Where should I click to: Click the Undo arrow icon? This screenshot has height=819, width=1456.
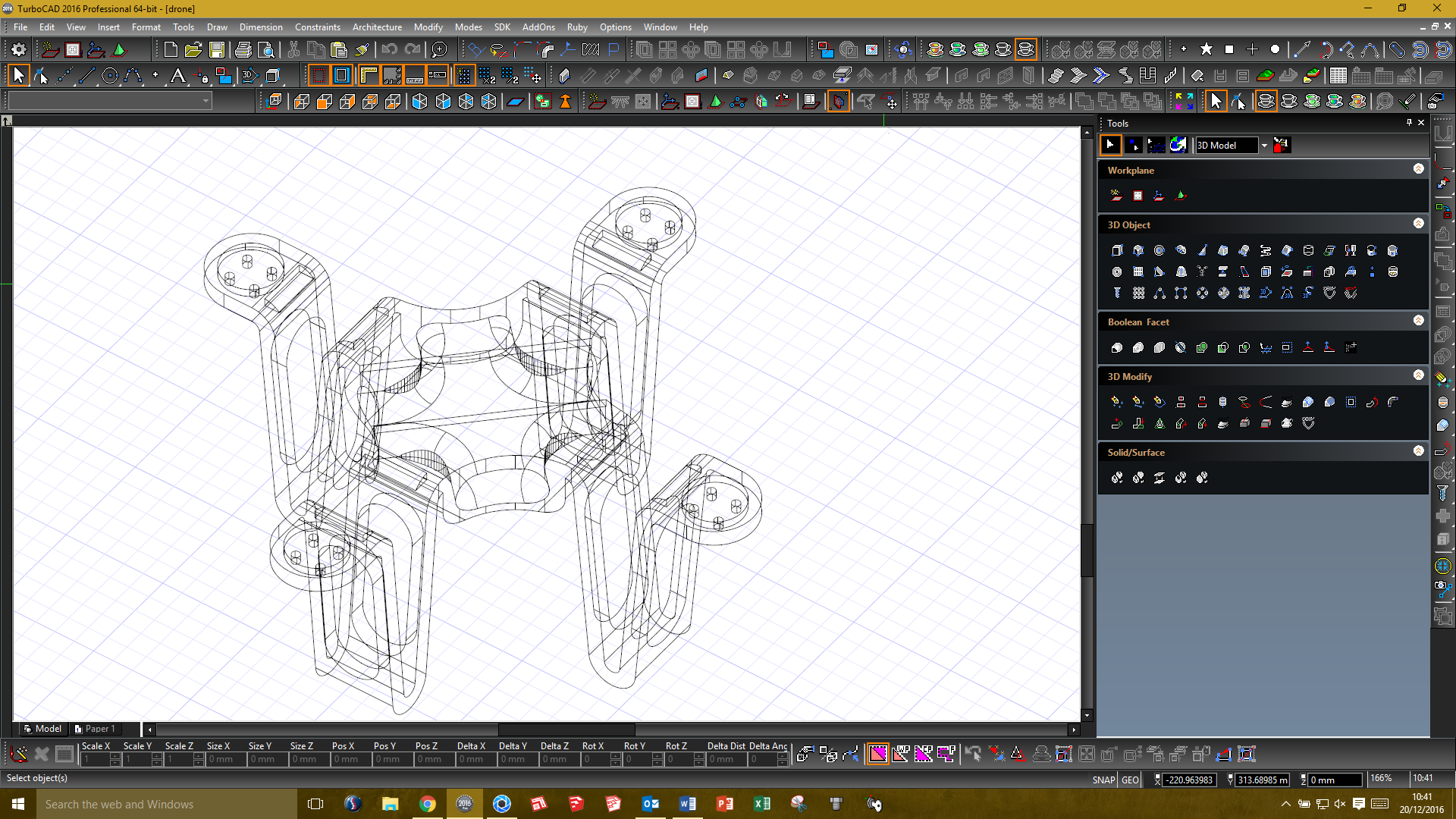point(390,50)
